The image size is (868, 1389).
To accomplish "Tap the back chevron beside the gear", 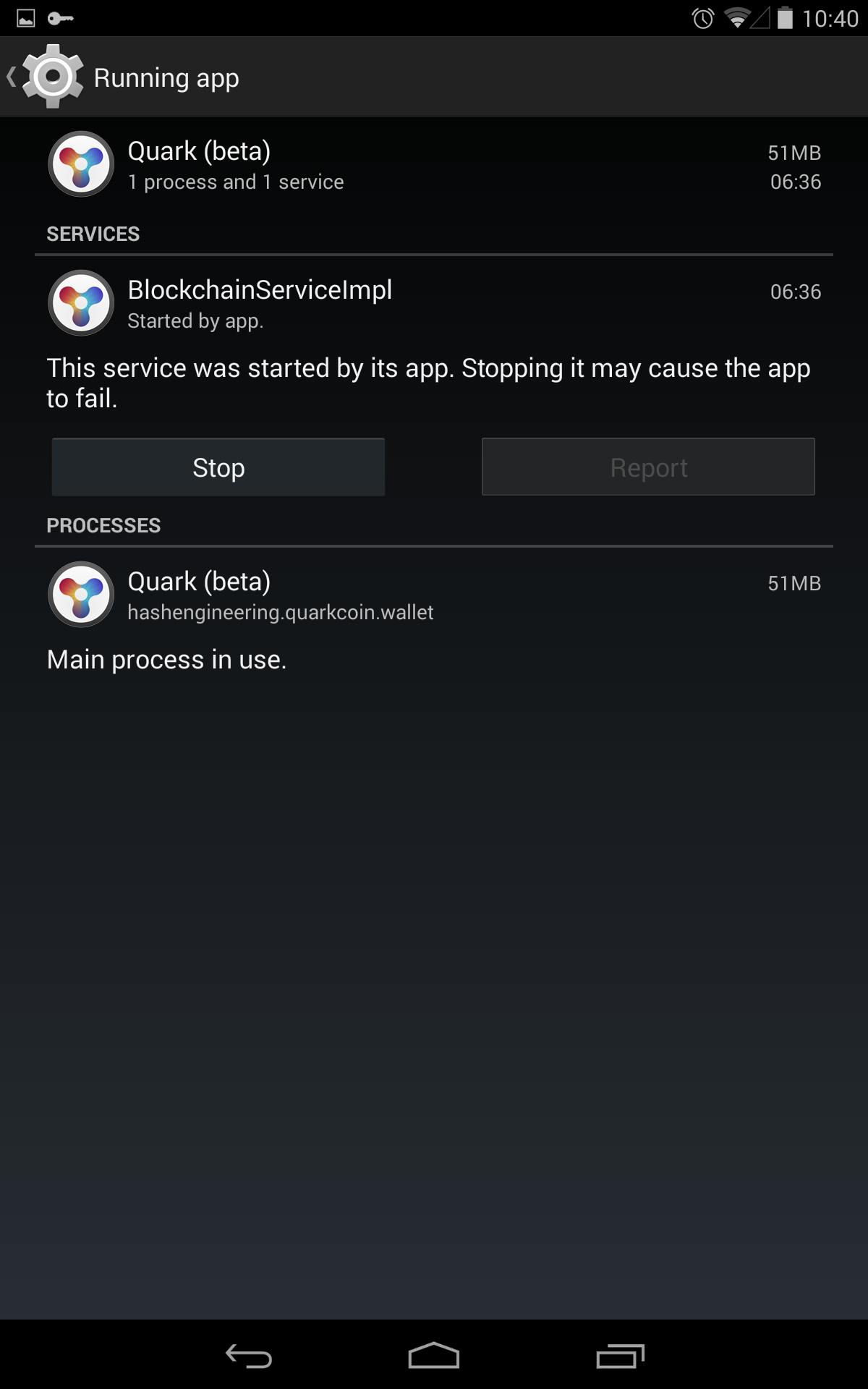I will [x=11, y=77].
